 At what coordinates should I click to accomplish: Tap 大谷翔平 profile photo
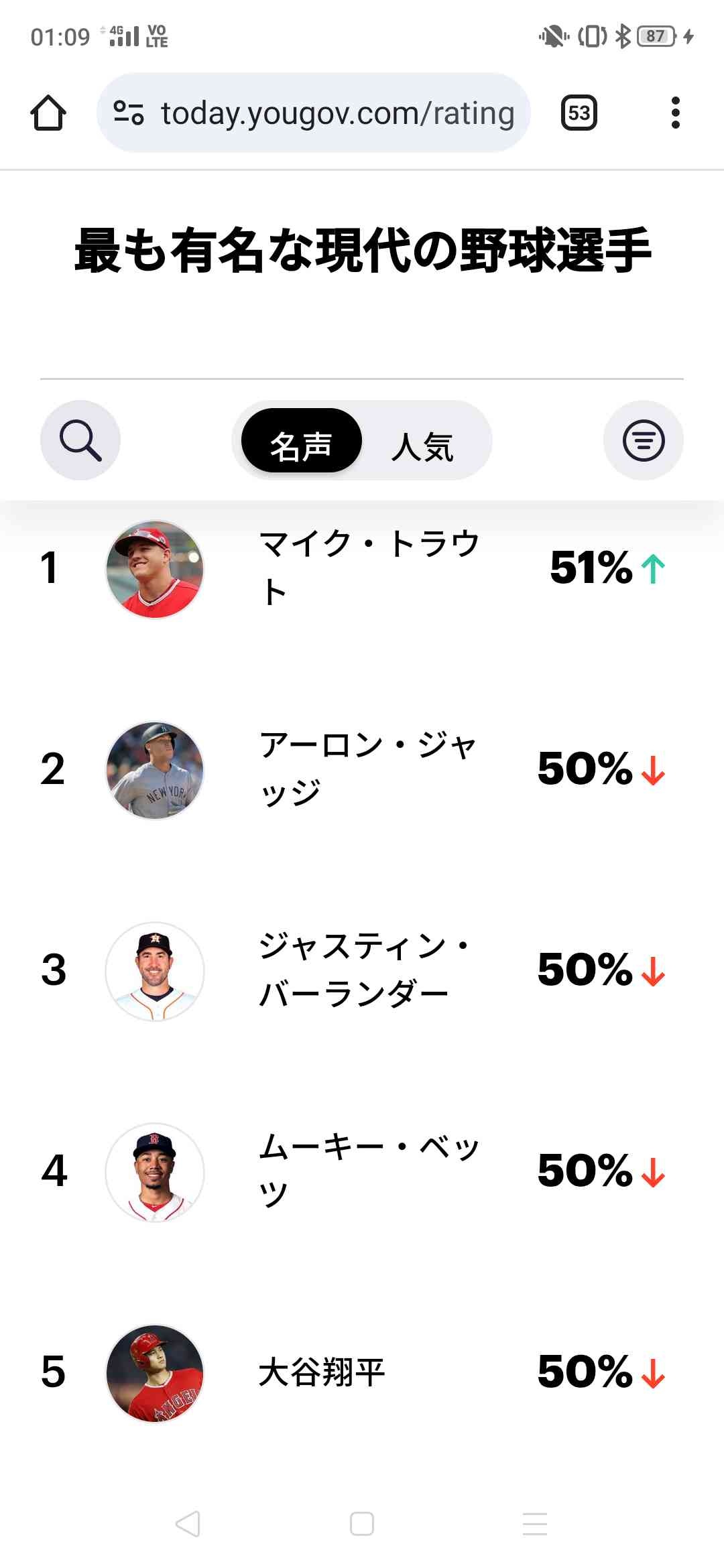(x=155, y=1373)
